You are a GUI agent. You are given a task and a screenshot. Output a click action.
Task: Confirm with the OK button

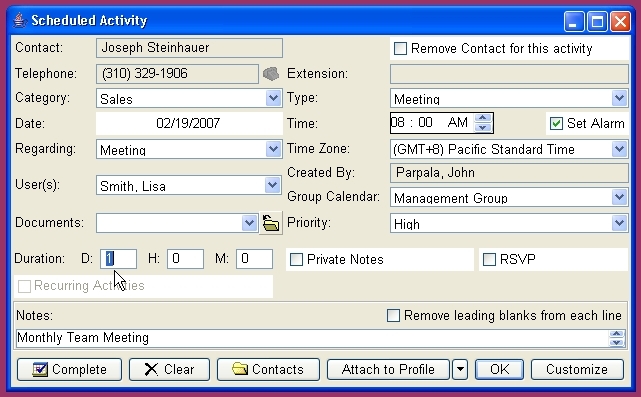[x=500, y=370]
